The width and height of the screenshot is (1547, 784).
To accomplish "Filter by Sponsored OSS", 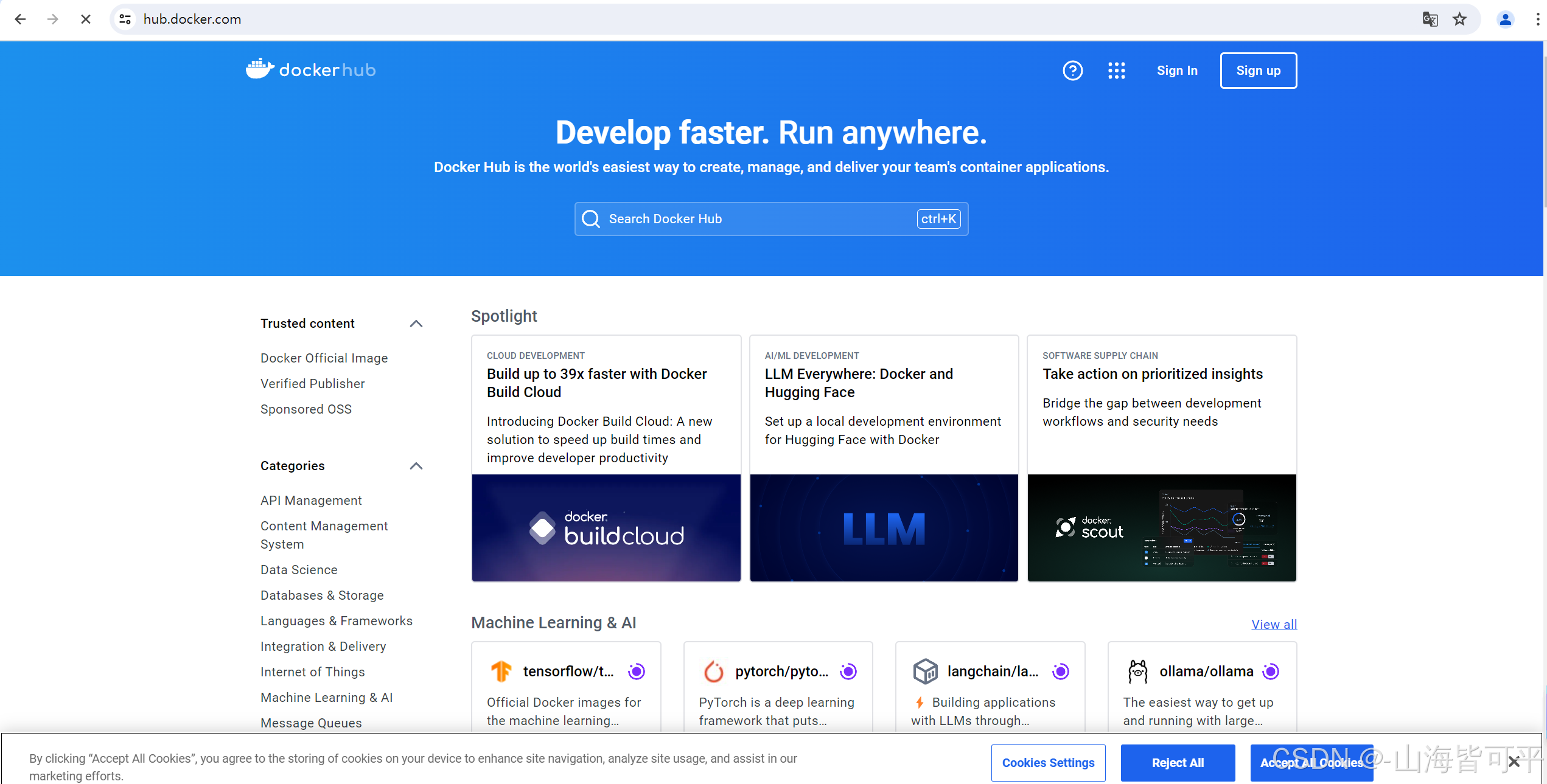I will pyautogui.click(x=306, y=409).
